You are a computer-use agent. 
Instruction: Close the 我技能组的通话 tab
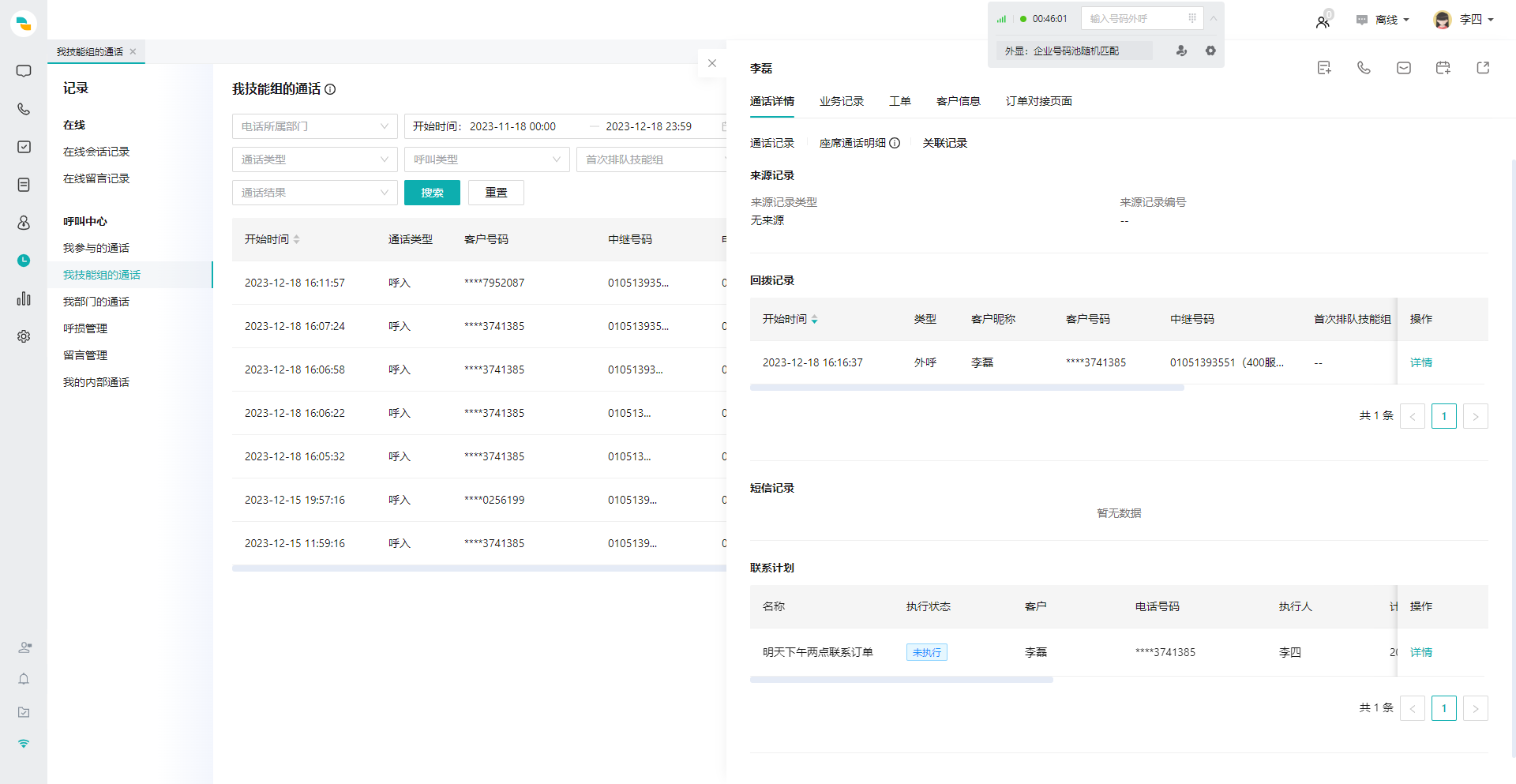click(x=133, y=51)
